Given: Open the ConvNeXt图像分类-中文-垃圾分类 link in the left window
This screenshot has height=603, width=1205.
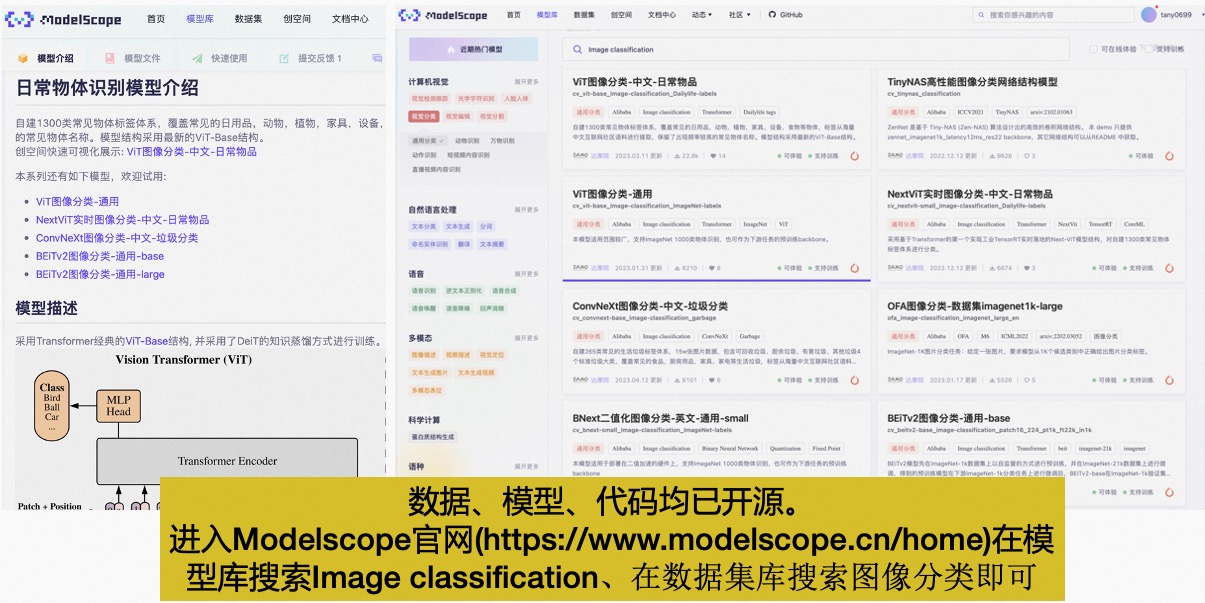Looking at the screenshot, I should (117, 238).
